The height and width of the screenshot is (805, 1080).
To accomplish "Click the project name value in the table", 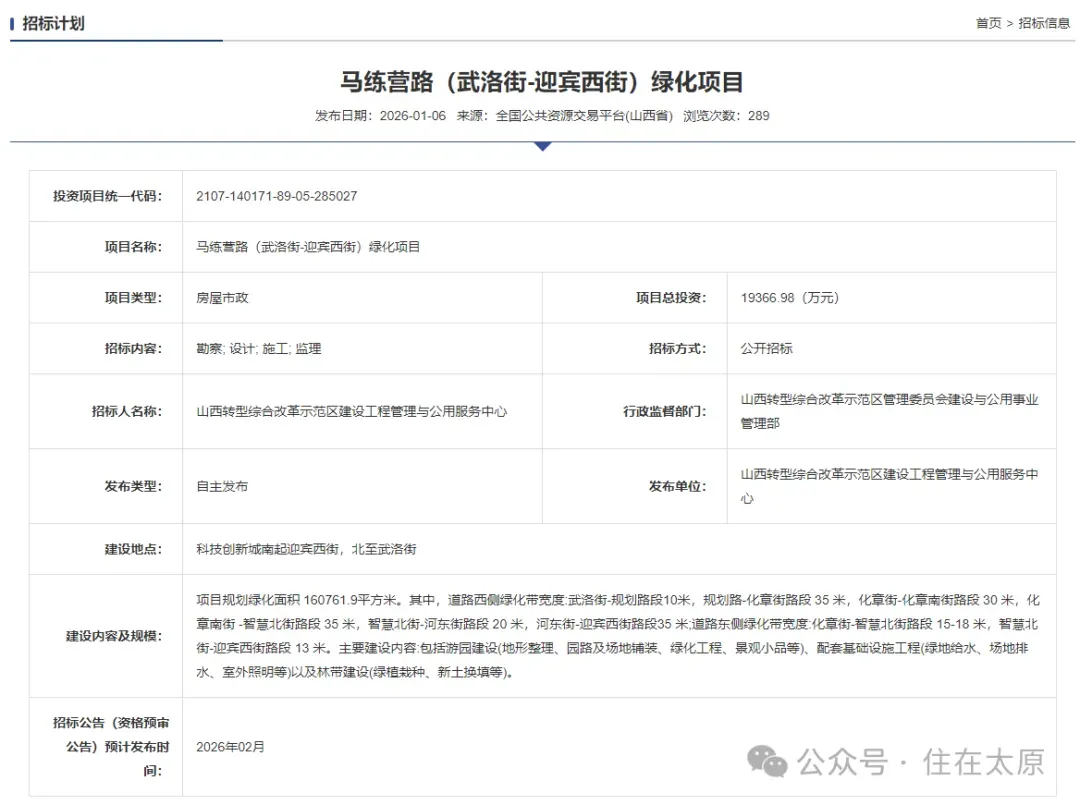I will [x=308, y=247].
